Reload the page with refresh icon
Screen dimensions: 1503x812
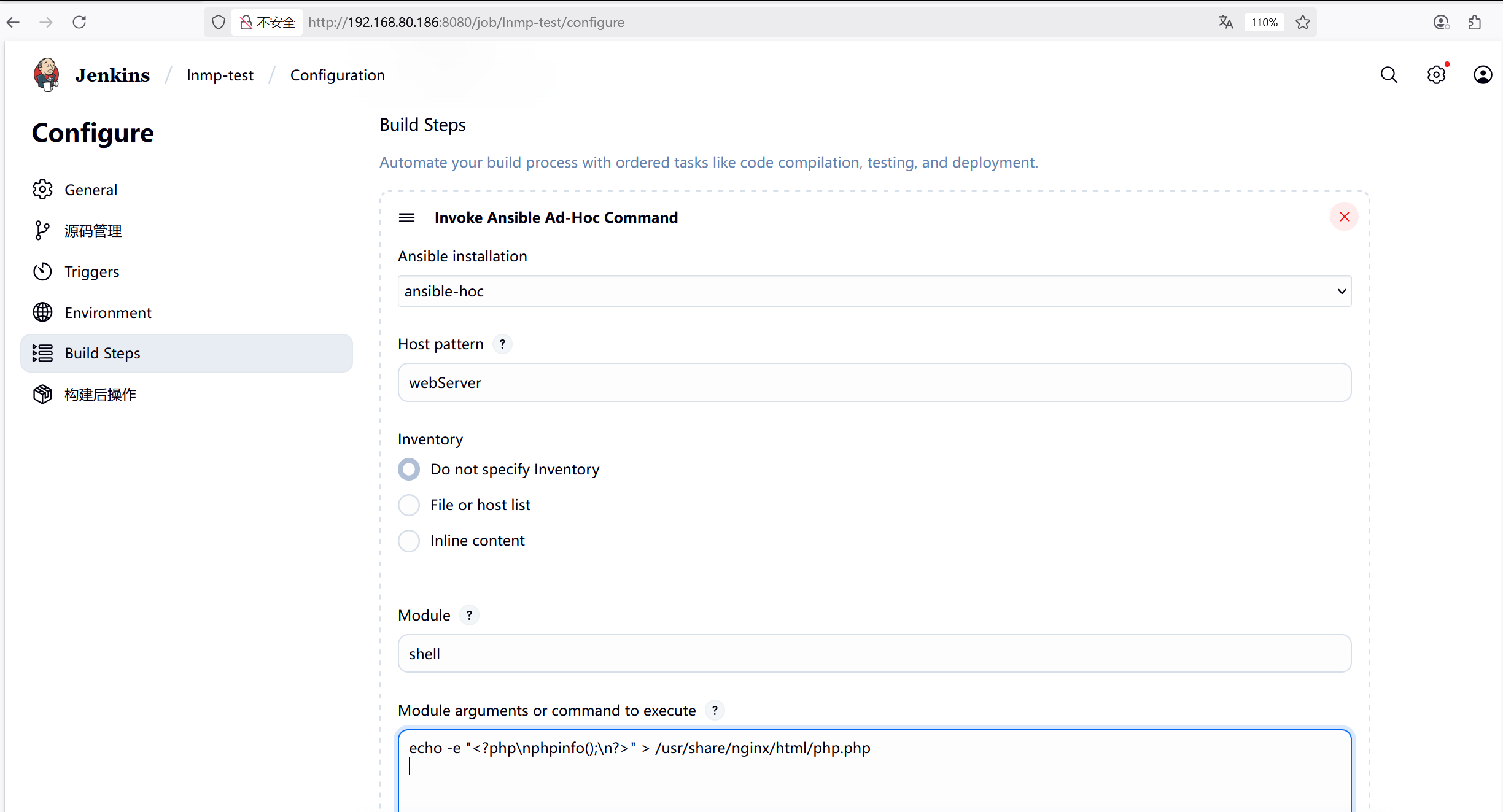tap(79, 22)
